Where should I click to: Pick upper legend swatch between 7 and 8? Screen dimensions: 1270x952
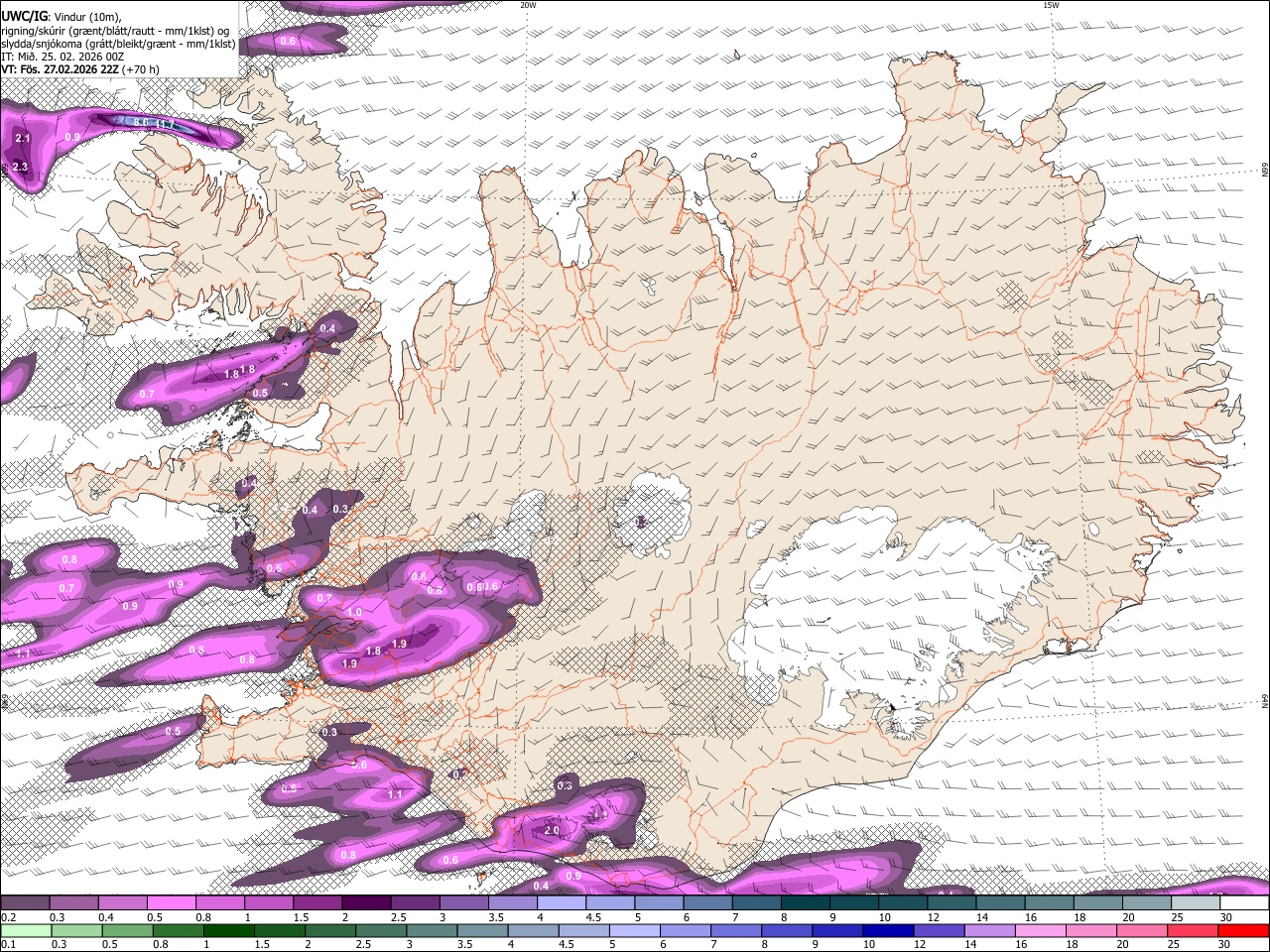coord(756,903)
